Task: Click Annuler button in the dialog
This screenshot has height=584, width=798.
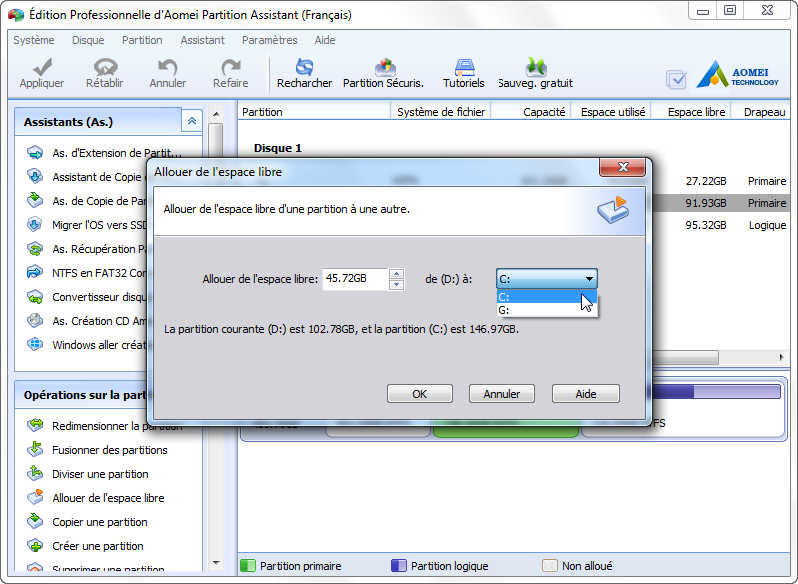Action: (x=502, y=394)
